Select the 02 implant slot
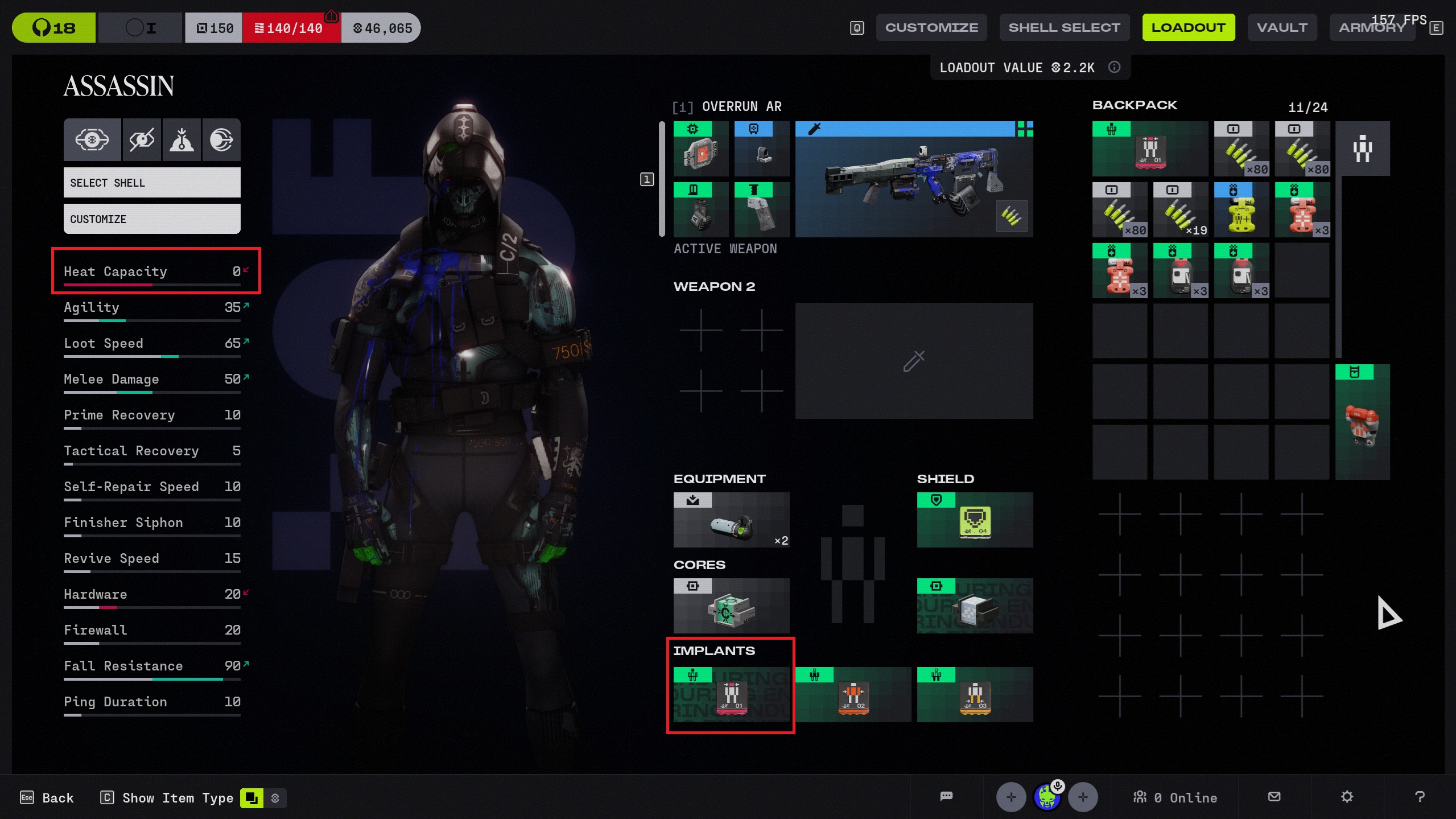Image resolution: width=1456 pixels, height=819 pixels. [852, 694]
